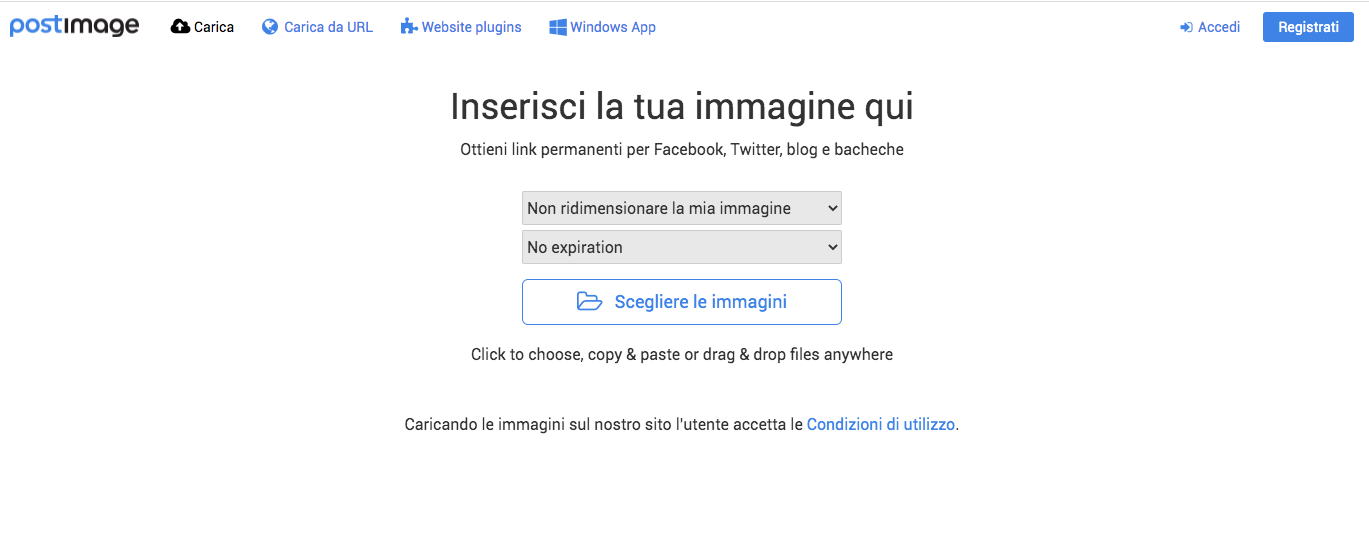
Task: Open Carica da URL
Action: [317, 27]
